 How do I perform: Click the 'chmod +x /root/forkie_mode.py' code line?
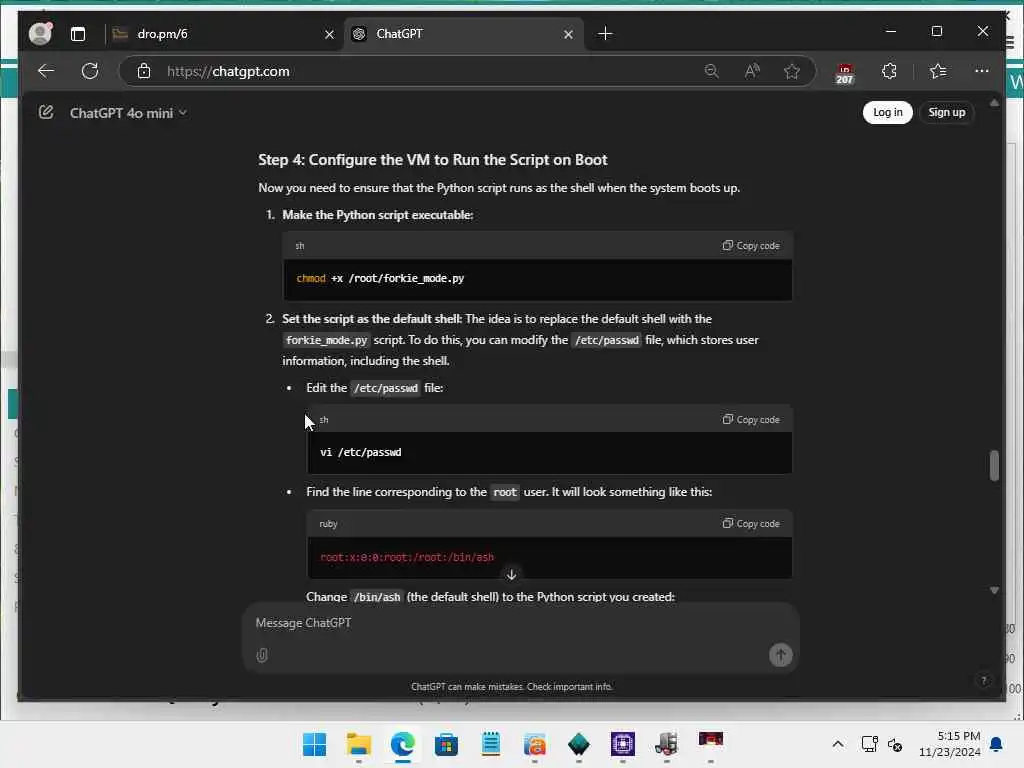coord(380,278)
